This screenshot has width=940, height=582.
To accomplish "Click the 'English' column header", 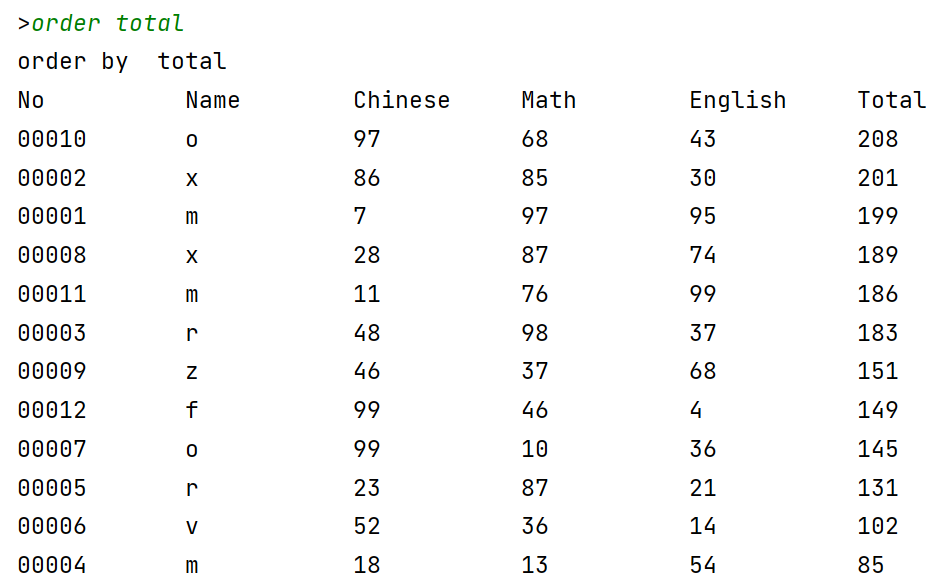I will 737,101.
